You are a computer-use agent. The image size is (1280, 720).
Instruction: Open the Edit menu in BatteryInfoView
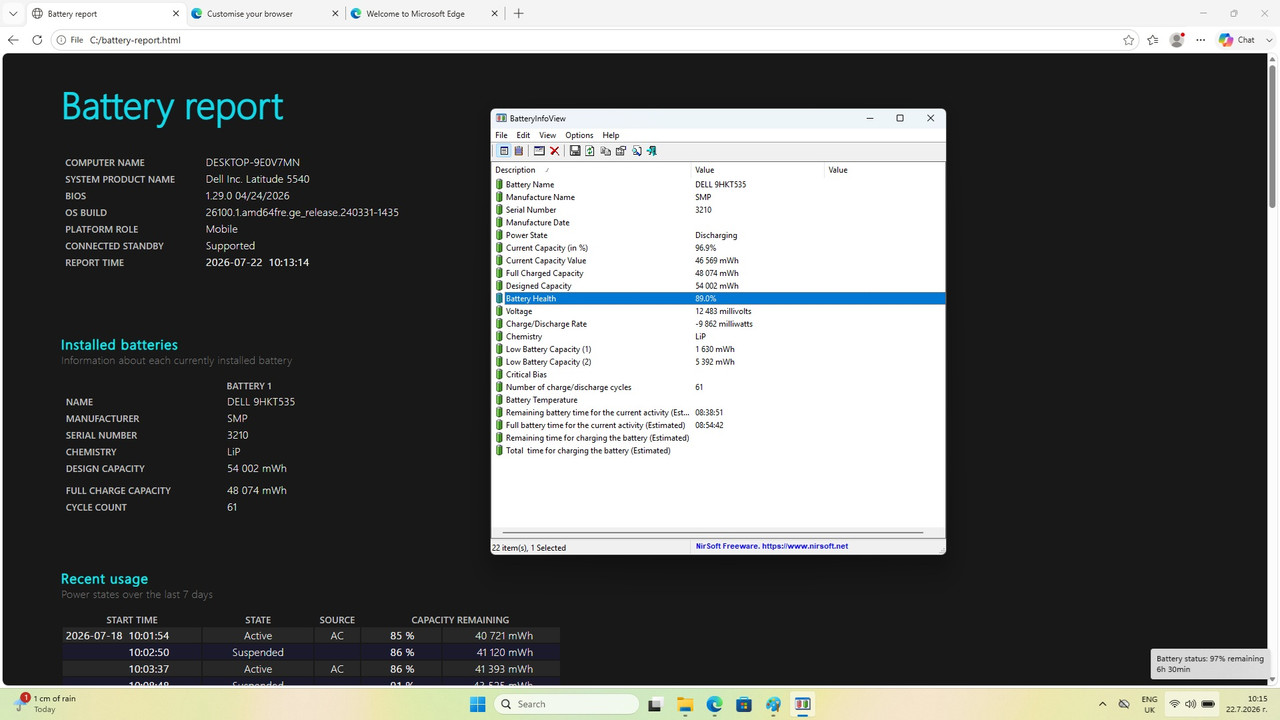(523, 135)
